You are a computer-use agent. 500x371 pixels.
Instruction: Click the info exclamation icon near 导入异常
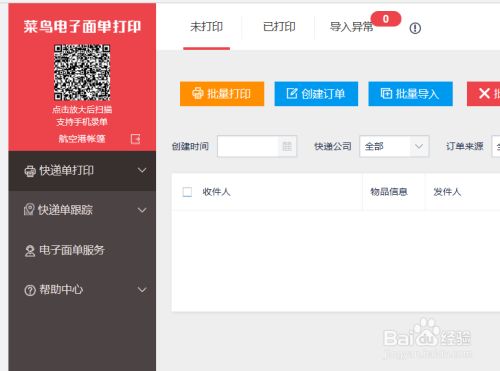coord(415,28)
